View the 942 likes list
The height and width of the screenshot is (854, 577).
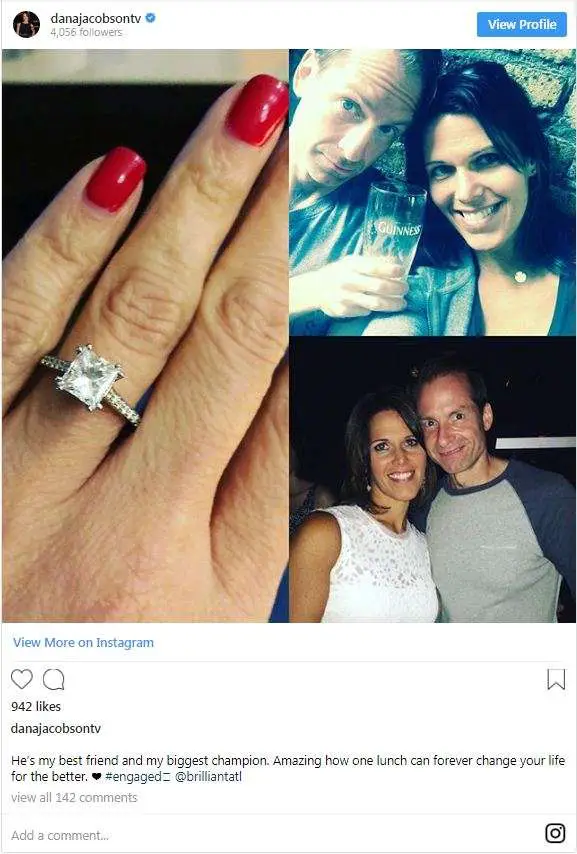pos(36,706)
